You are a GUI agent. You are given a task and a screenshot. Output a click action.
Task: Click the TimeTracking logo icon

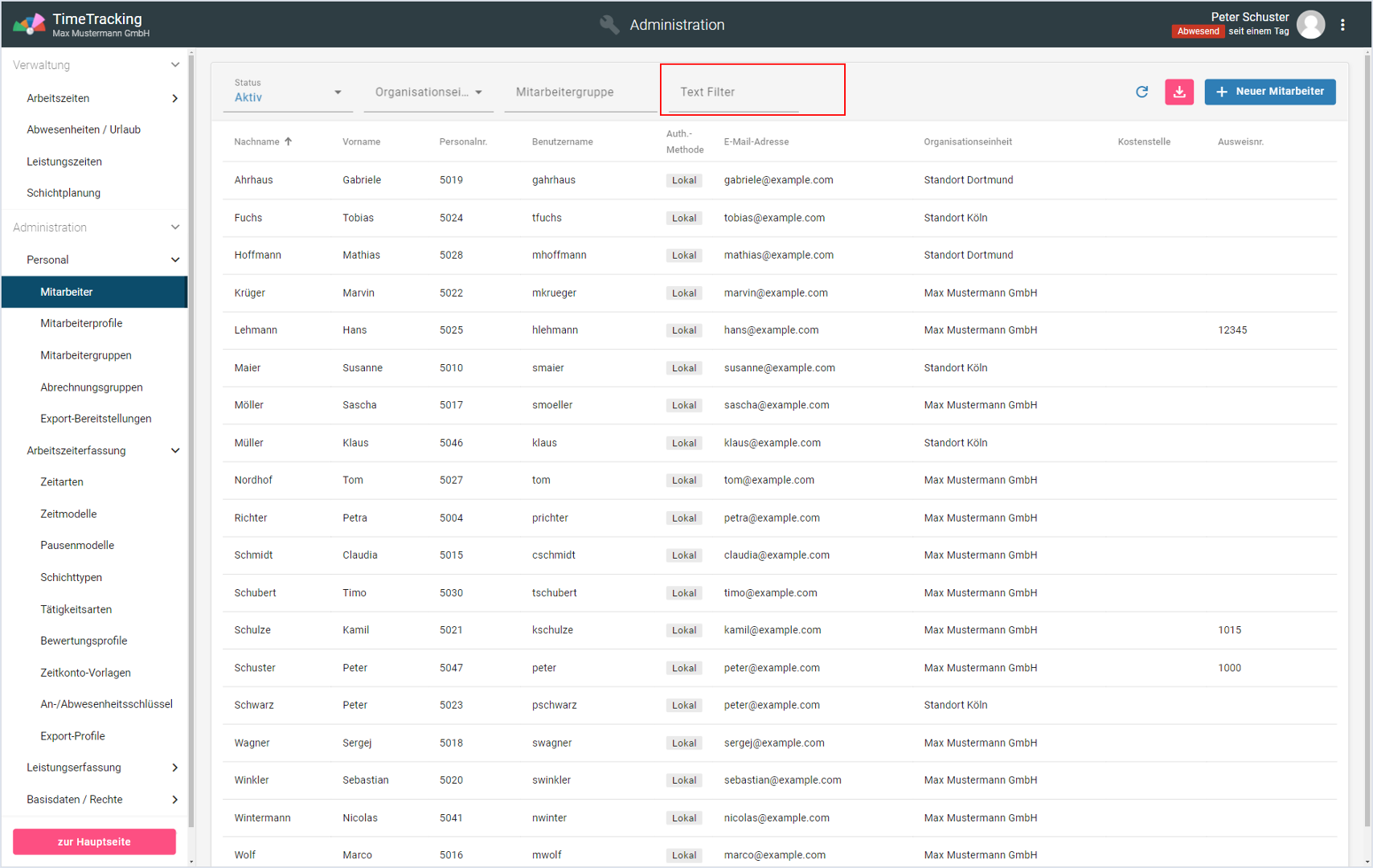tap(29, 25)
